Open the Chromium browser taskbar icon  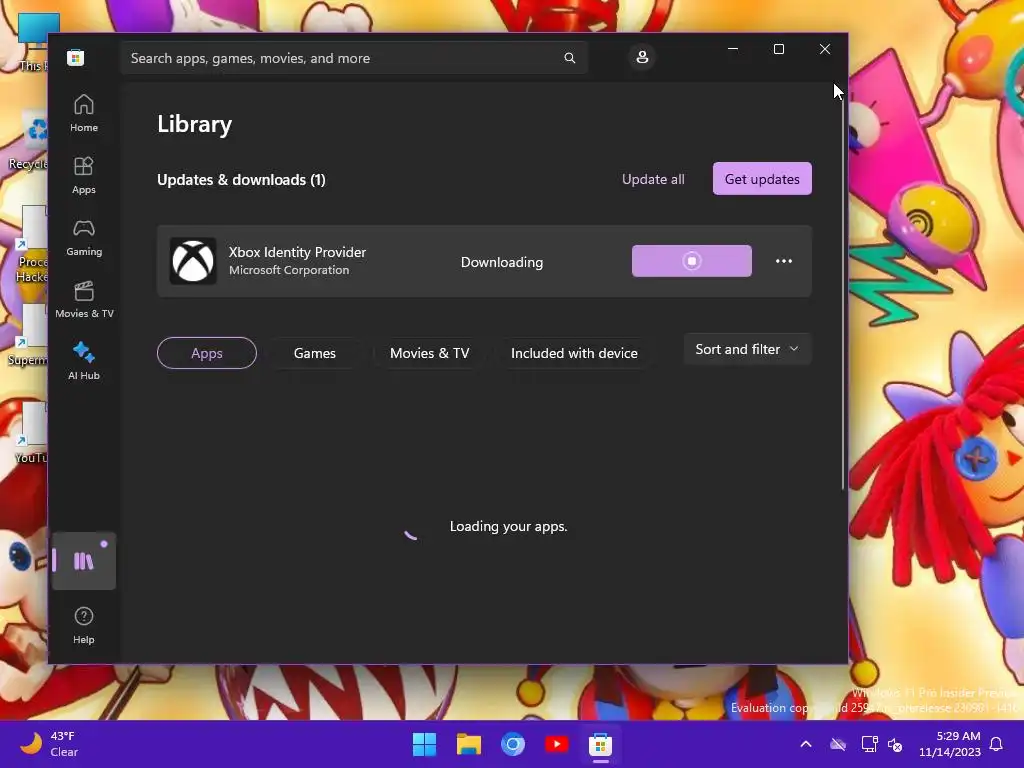pyautogui.click(x=513, y=744)
